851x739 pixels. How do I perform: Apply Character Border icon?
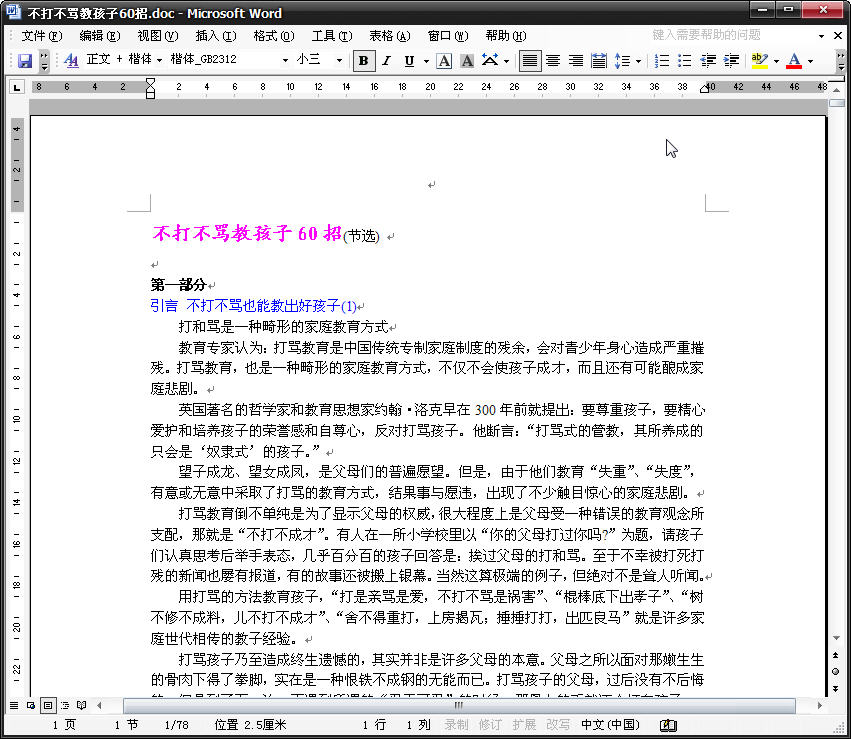pyautogui.click(x=444, y=60)
